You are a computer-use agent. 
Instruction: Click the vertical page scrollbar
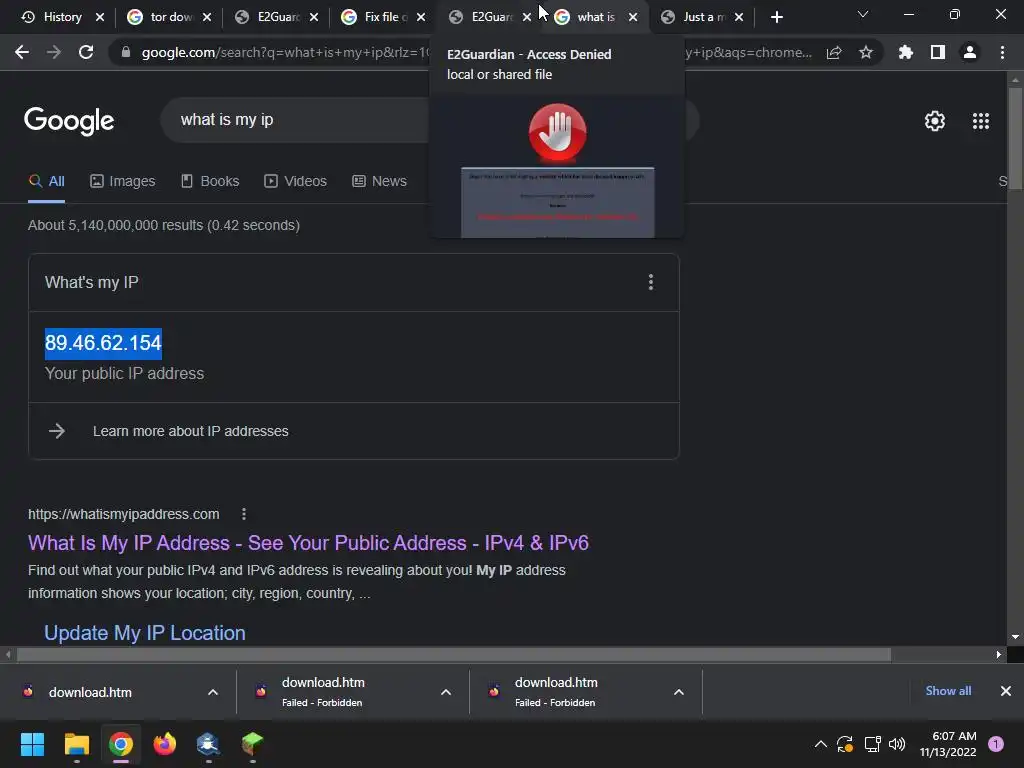coord(1015,137)
